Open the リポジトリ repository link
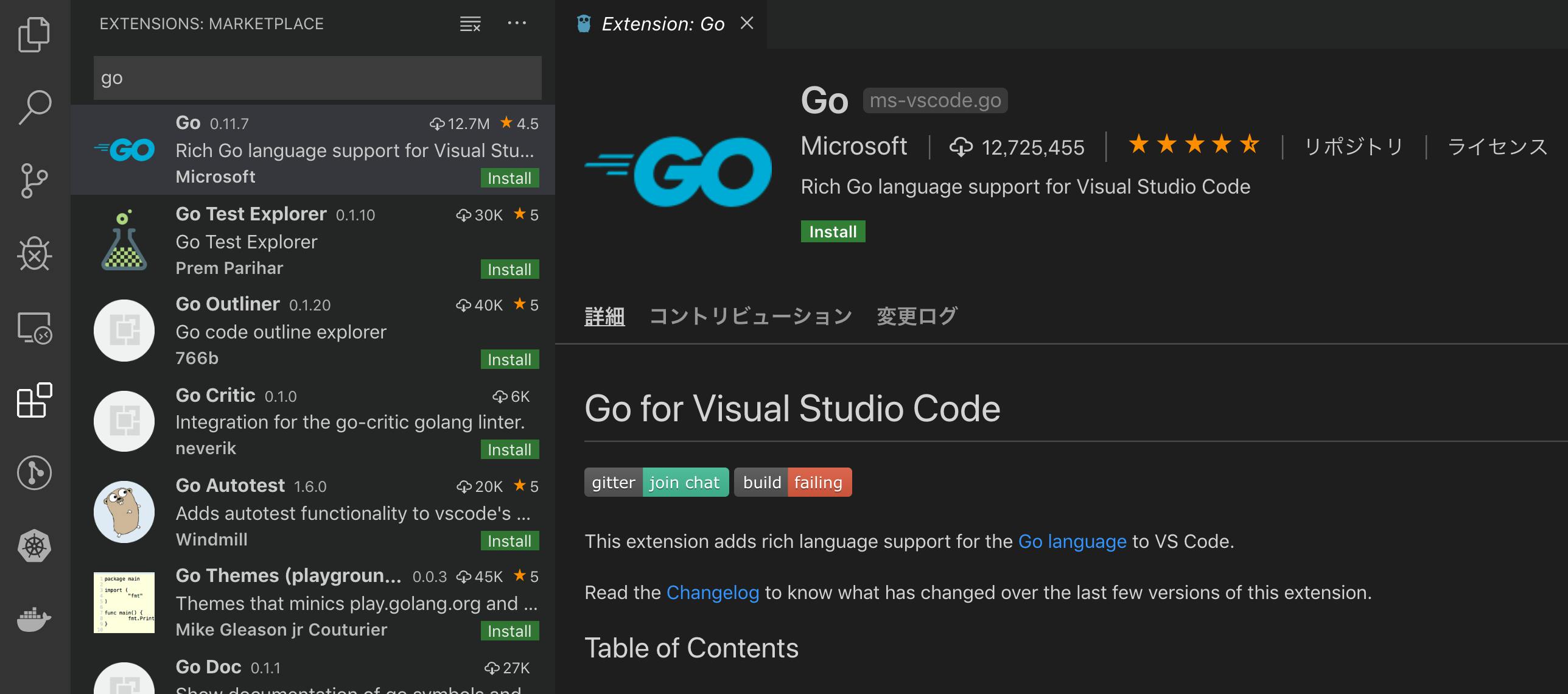The image size is (1568, 694). point(1354,147)
